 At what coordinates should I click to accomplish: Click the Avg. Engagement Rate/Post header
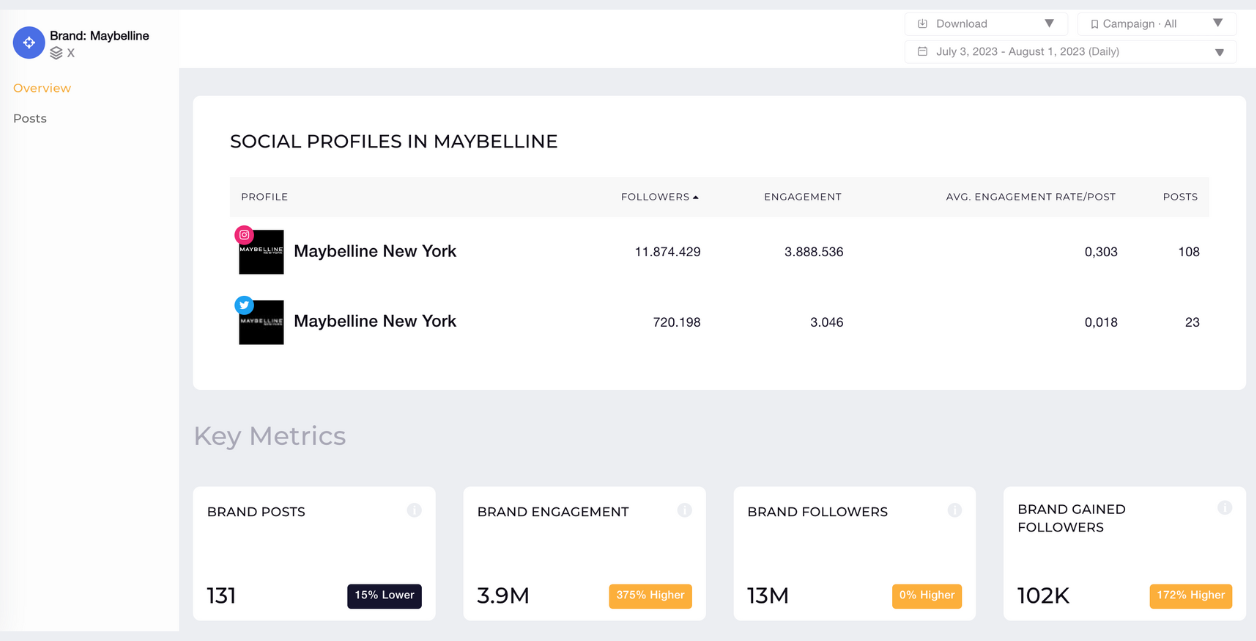[1031, 197]
